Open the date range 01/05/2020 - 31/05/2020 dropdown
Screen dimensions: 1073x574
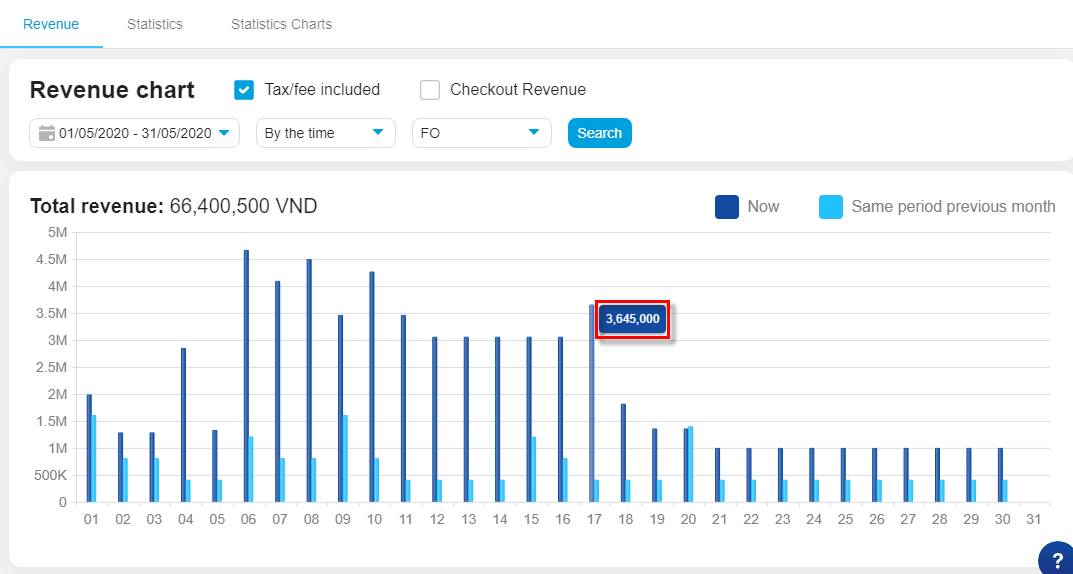coord(134,133)
